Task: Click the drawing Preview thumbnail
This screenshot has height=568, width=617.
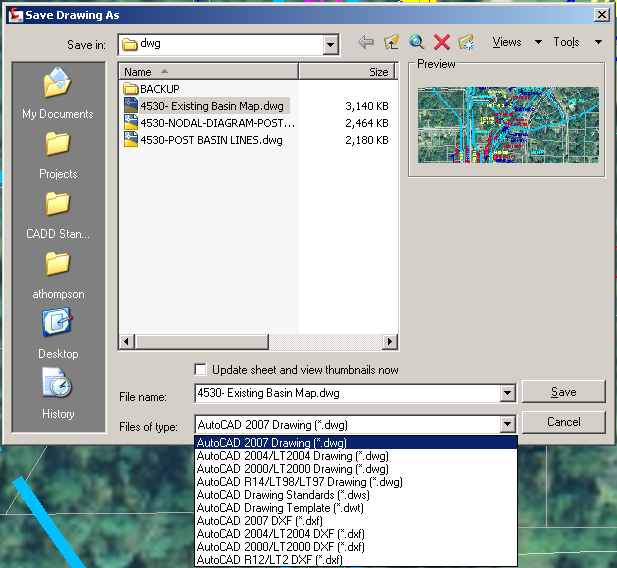Action: [x=508, y=125]
